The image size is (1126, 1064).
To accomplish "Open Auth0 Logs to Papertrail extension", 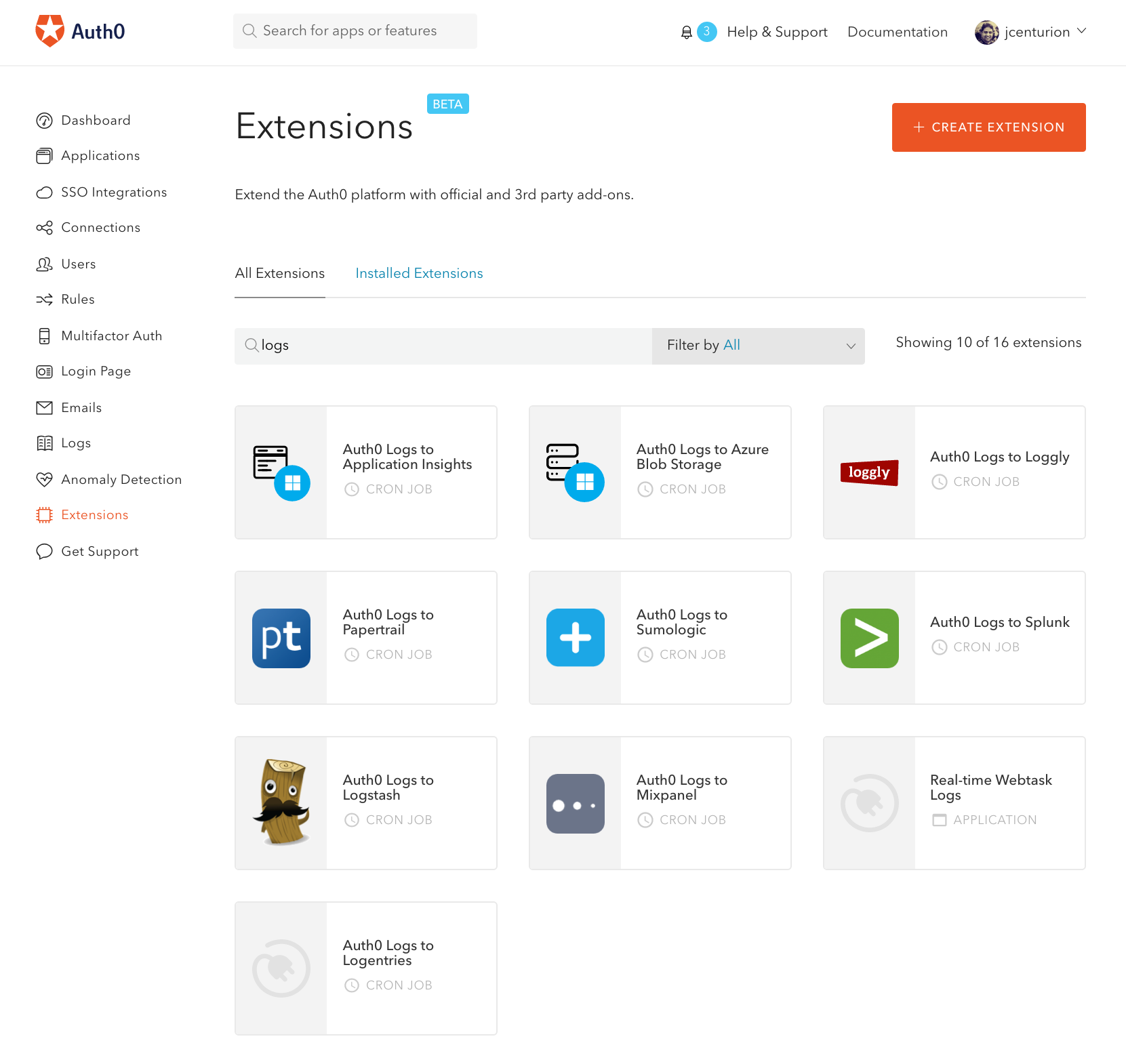I will [365, 638].
